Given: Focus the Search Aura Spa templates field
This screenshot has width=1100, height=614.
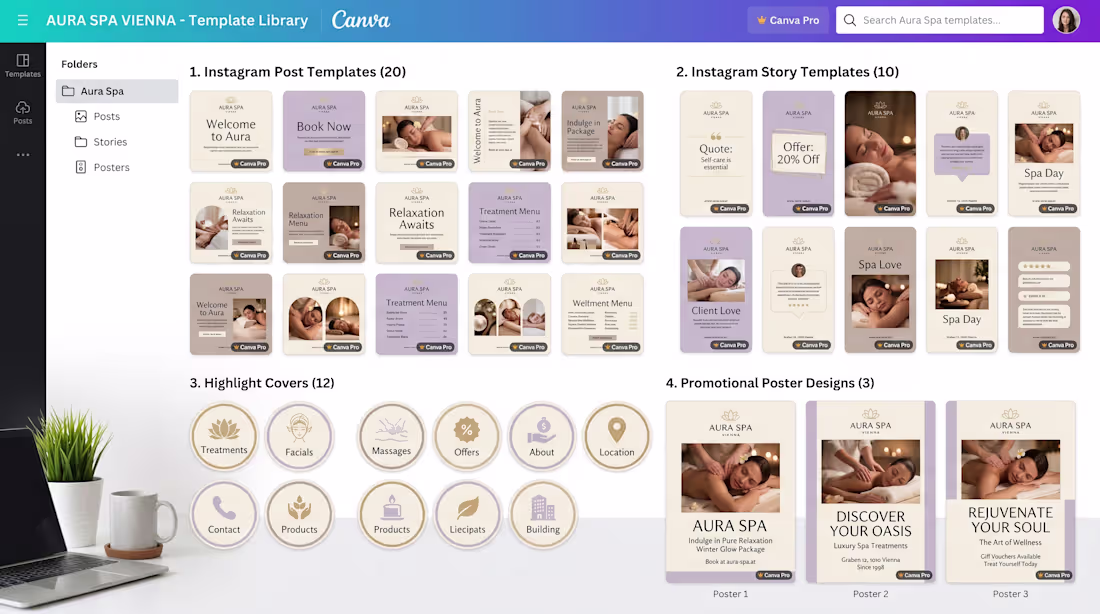Looking at the screenshot, I should pos(939,20).
